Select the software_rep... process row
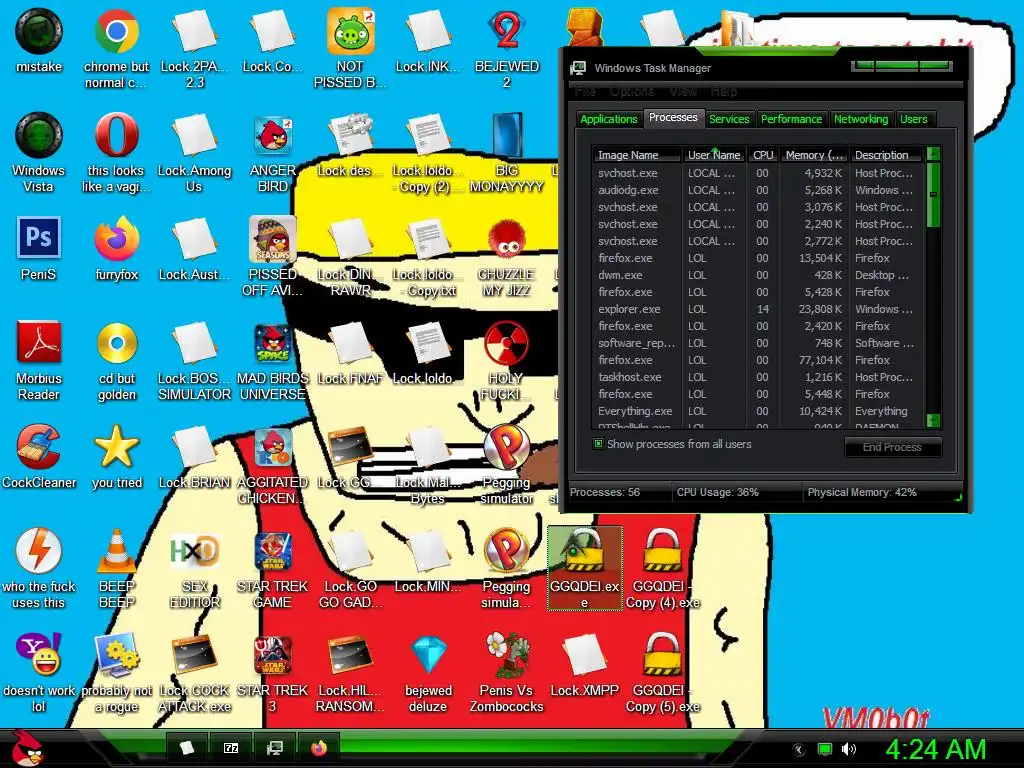1024x768 pixels. click(758, 343)
